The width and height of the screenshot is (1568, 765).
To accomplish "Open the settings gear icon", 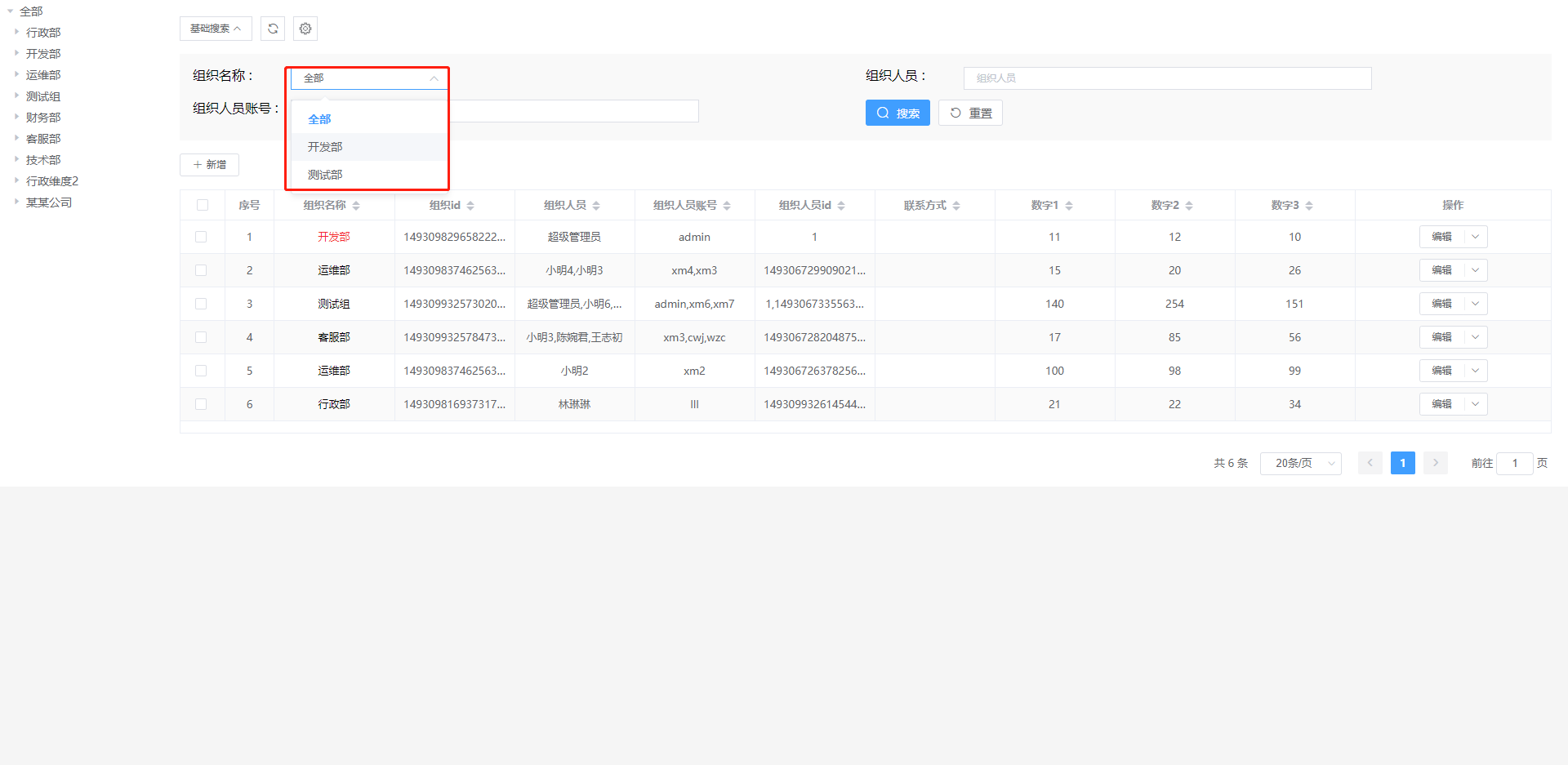I will click(x=305, y=29).
